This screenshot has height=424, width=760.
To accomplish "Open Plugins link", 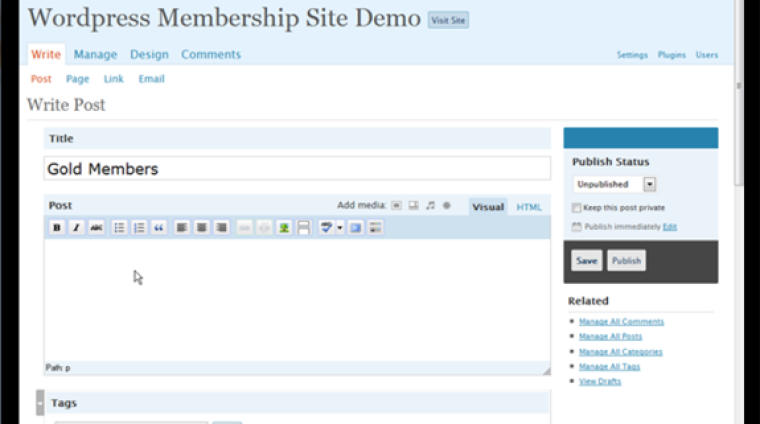I will point(672,55).
